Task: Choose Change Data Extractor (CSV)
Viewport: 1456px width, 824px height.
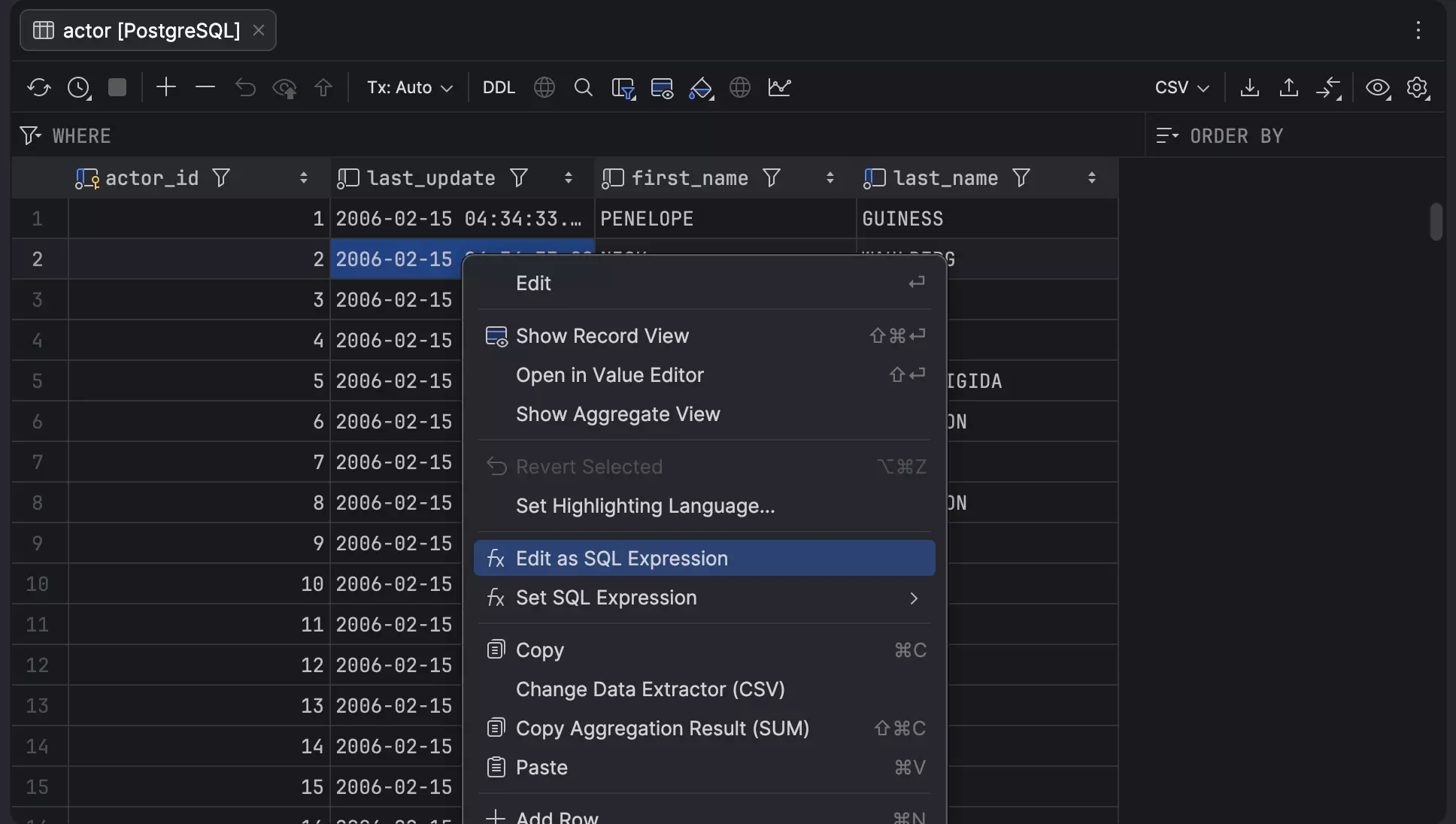Action: tap(705, 689)
